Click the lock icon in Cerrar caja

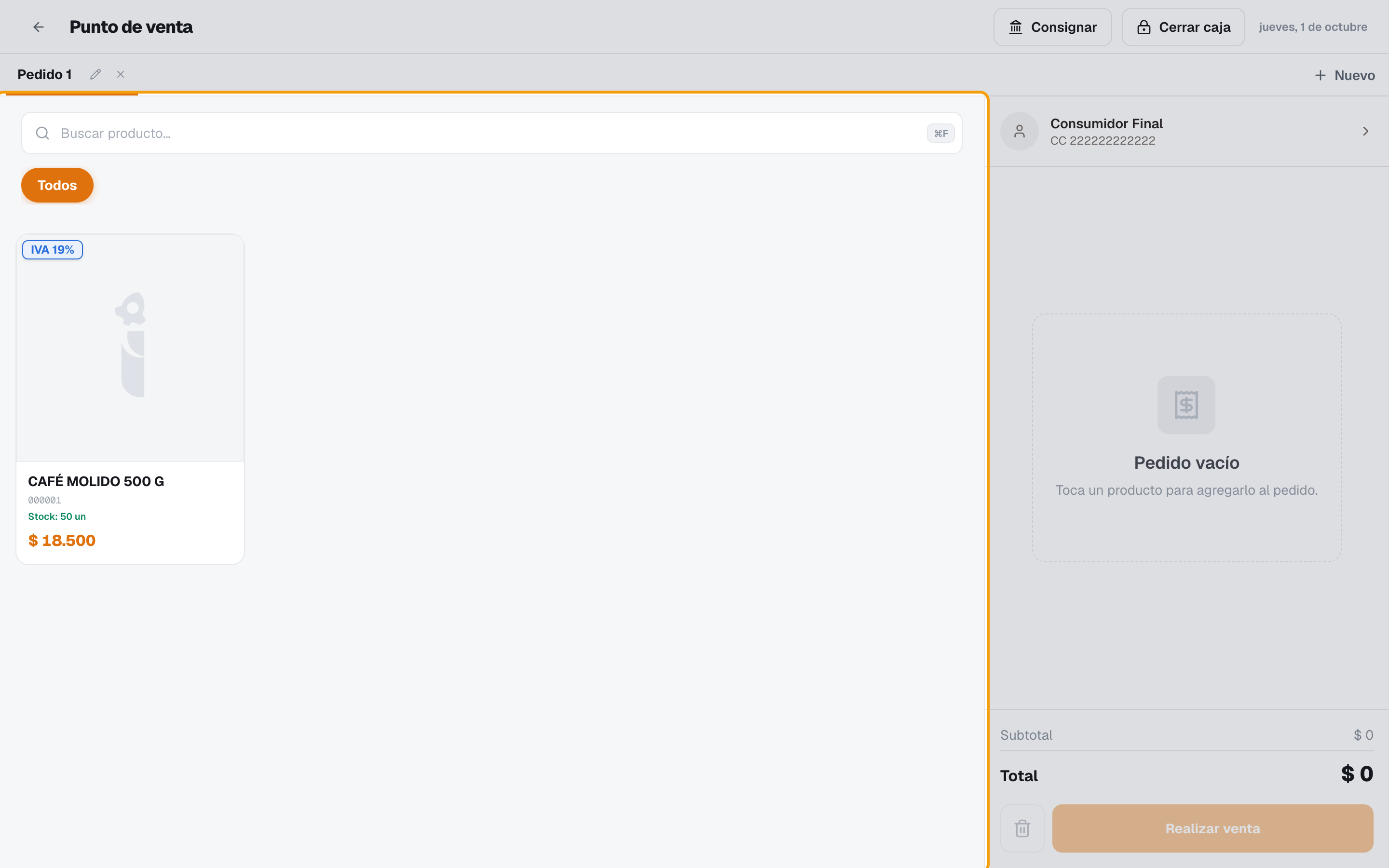[1144, 27]
